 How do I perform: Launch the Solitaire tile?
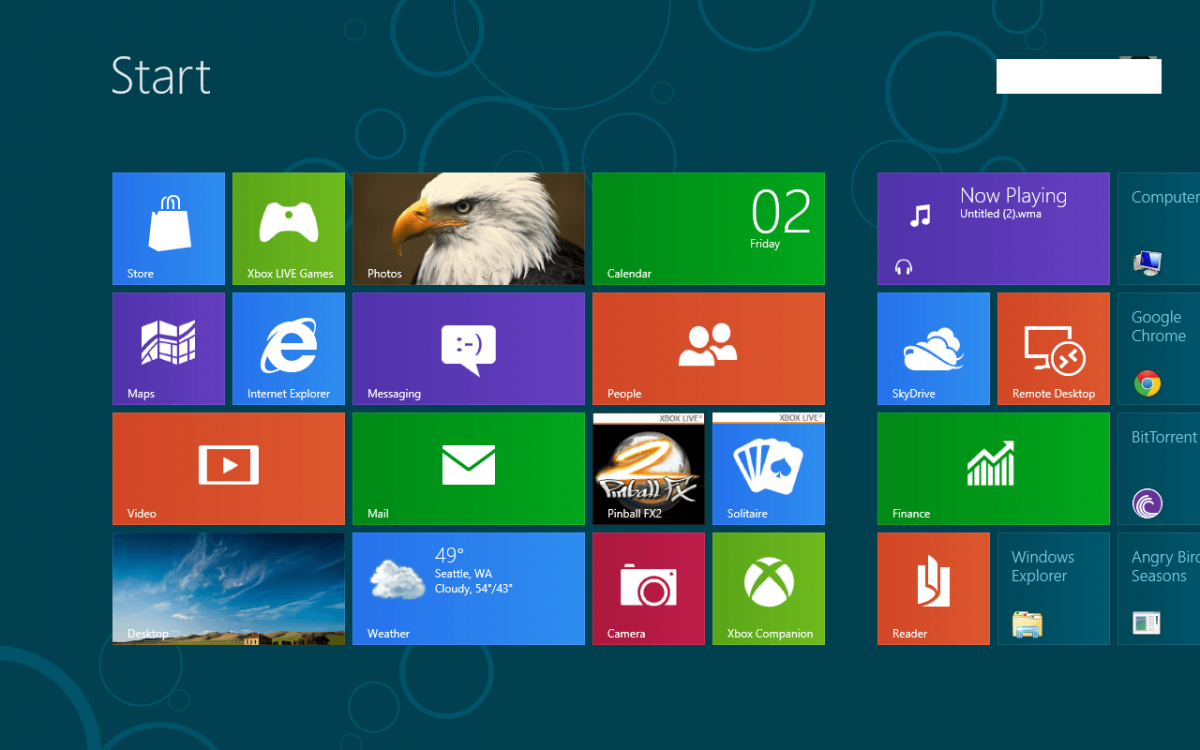(x=768, y=468)
